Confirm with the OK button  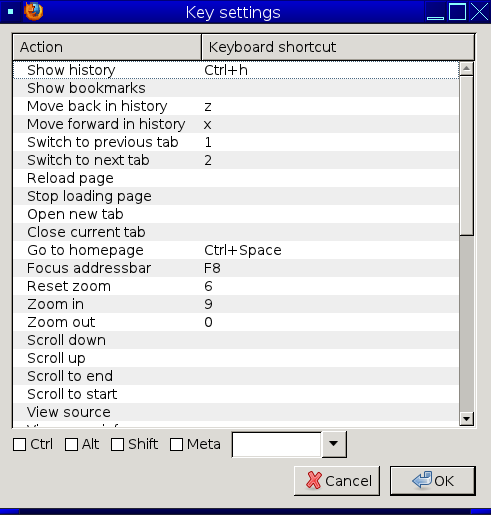click(433, 481)
